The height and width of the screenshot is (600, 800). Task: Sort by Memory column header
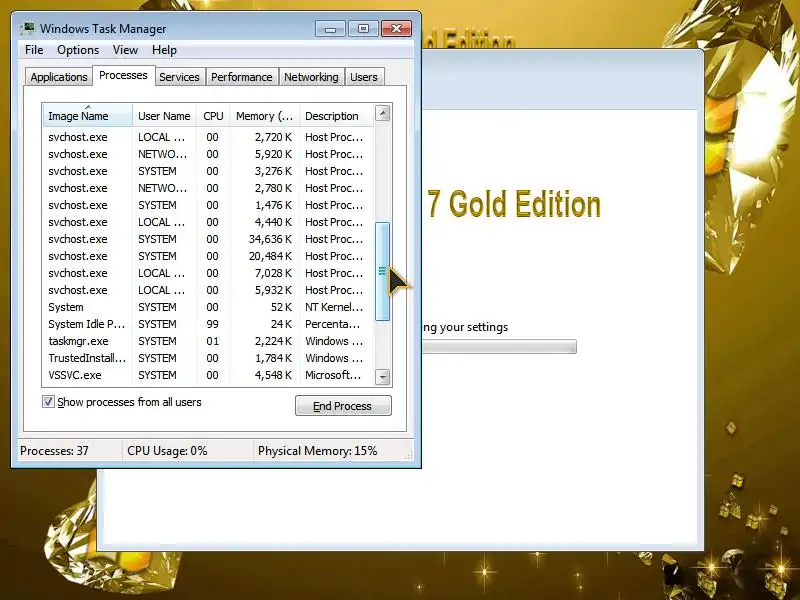coord(264,116)
